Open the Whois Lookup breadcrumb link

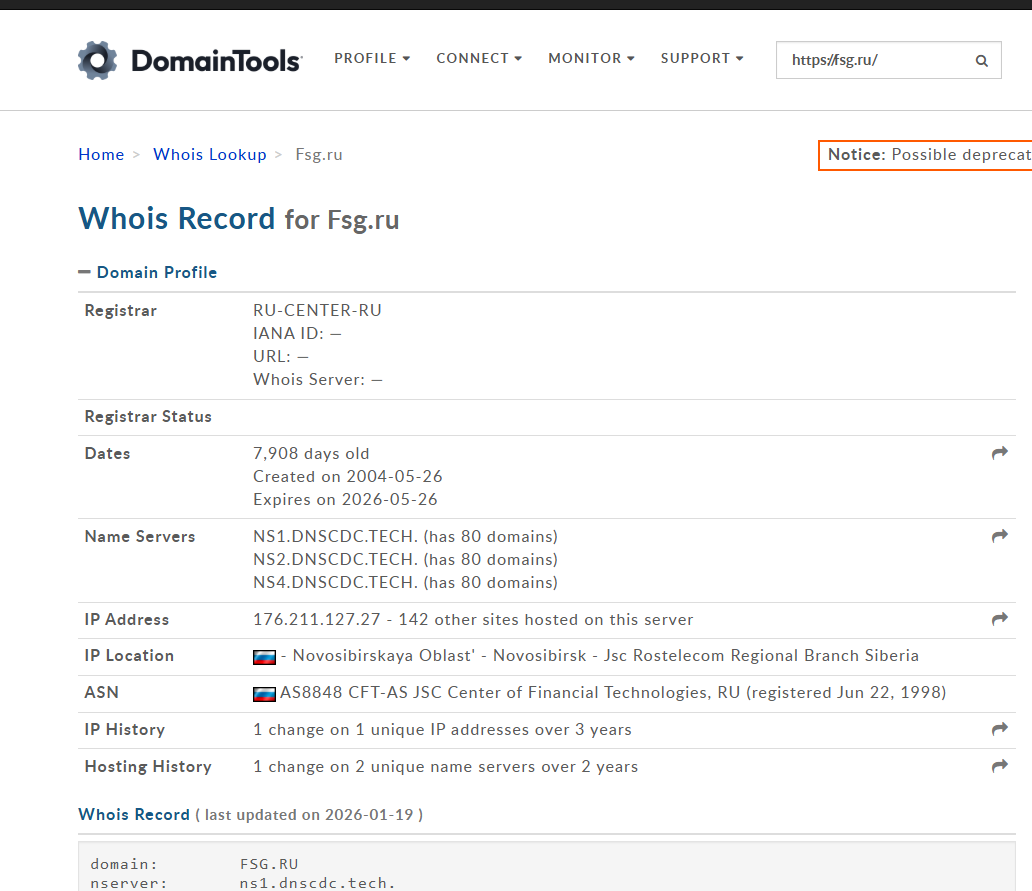[209, 154]
